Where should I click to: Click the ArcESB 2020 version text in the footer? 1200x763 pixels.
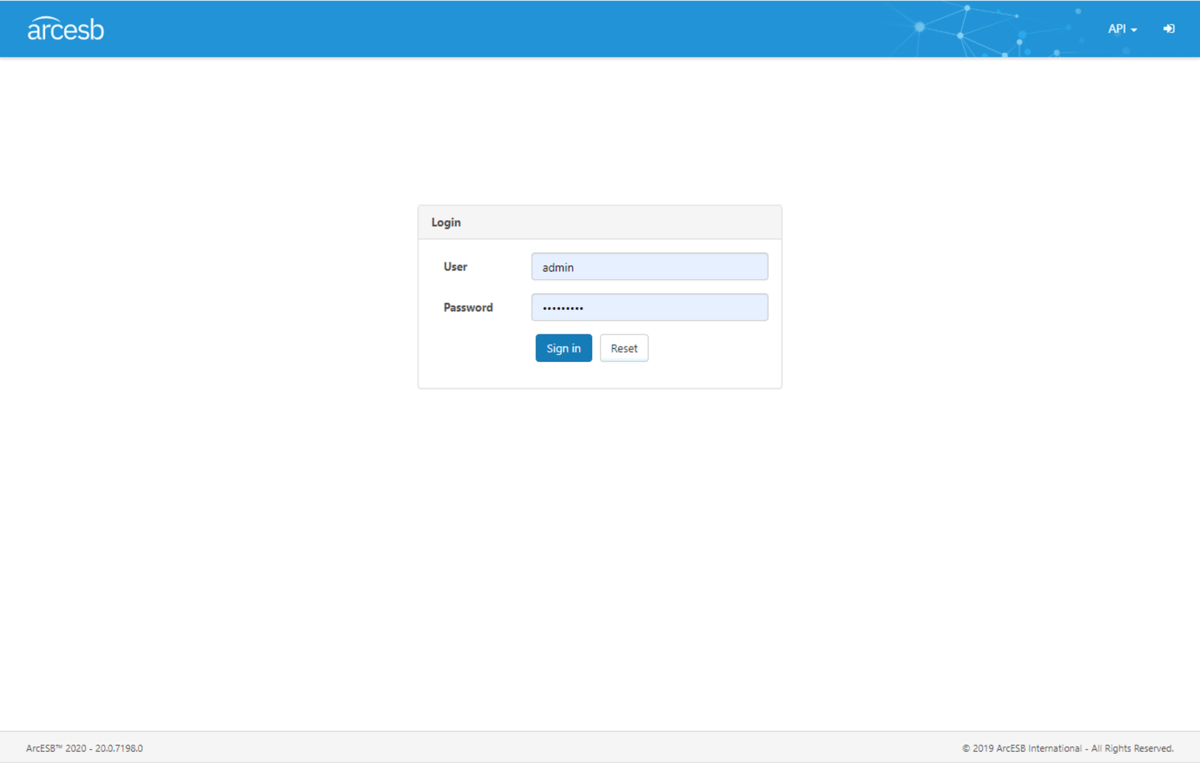coord(84,748)
